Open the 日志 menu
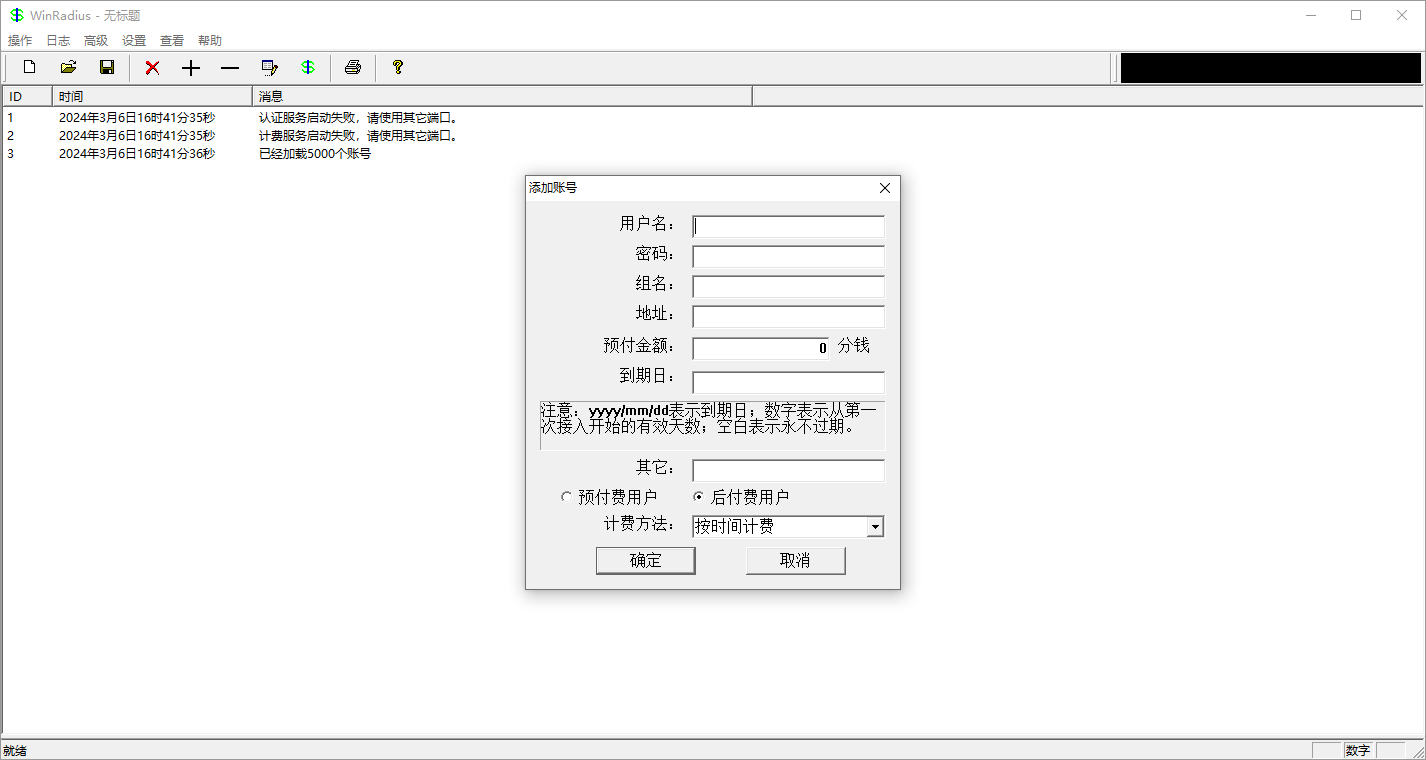Viewport: 1426px width, 760px height. pos(58,41)
